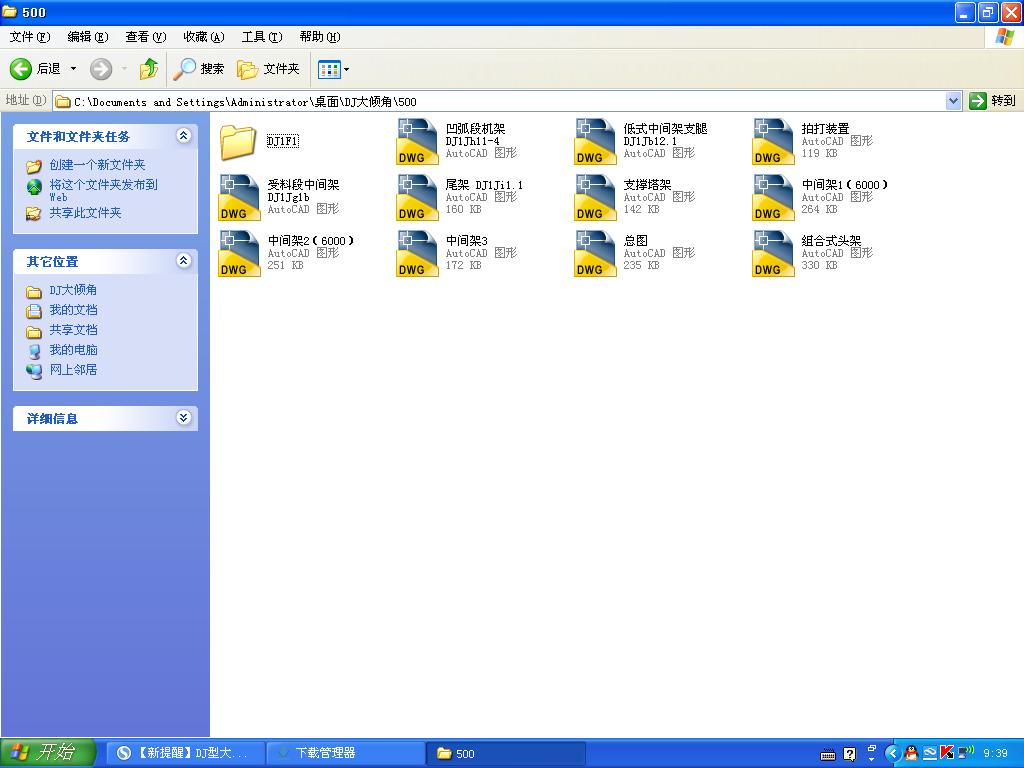The height and width of the screenshot is (768, 1024).
Task: Switch to 【新提醒】DJ型大... taskbar window
Action: pyautogui.click(x=185, y=753)
